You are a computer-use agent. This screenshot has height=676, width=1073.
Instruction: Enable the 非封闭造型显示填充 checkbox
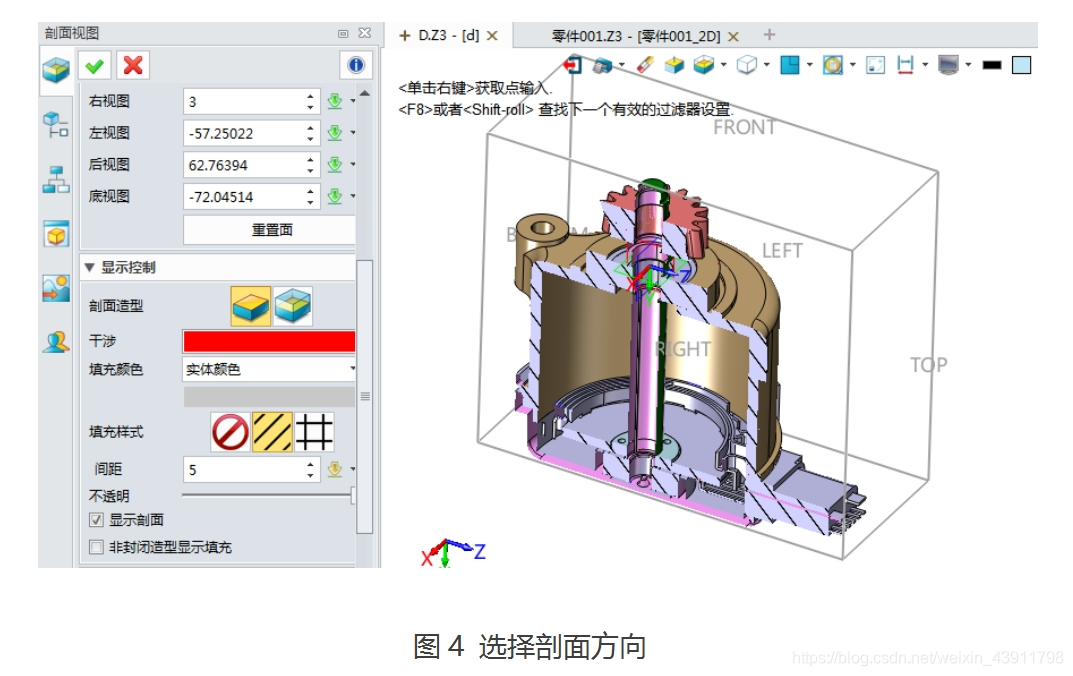(x=96, y=547)
